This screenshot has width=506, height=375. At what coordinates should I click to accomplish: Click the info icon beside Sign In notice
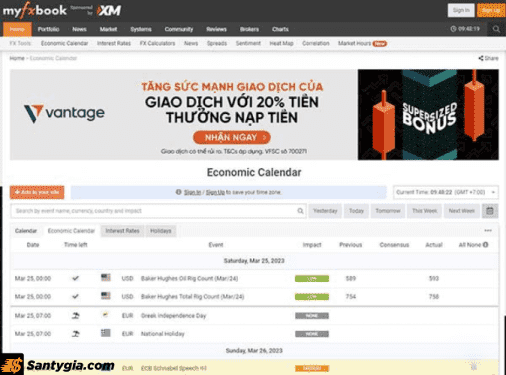click(x=178, y=192)
